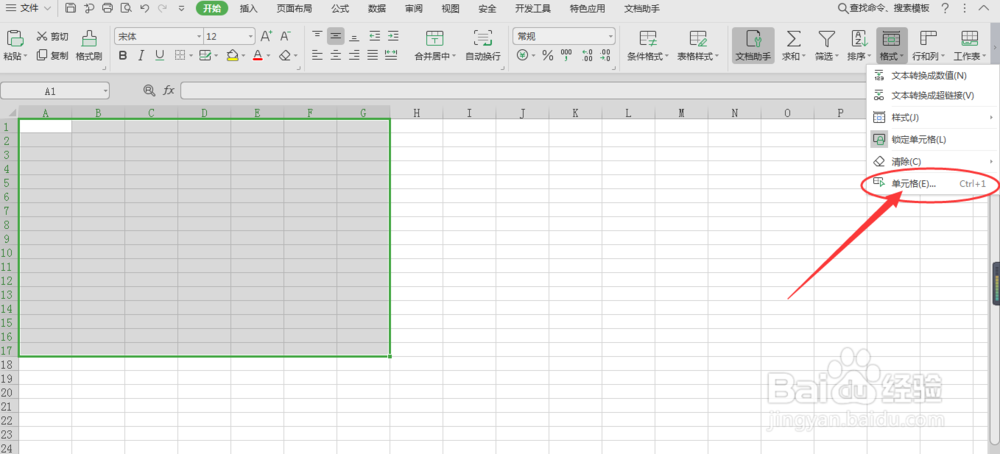
Task: Align text left horizontally
Action: [x=317, y=55]
